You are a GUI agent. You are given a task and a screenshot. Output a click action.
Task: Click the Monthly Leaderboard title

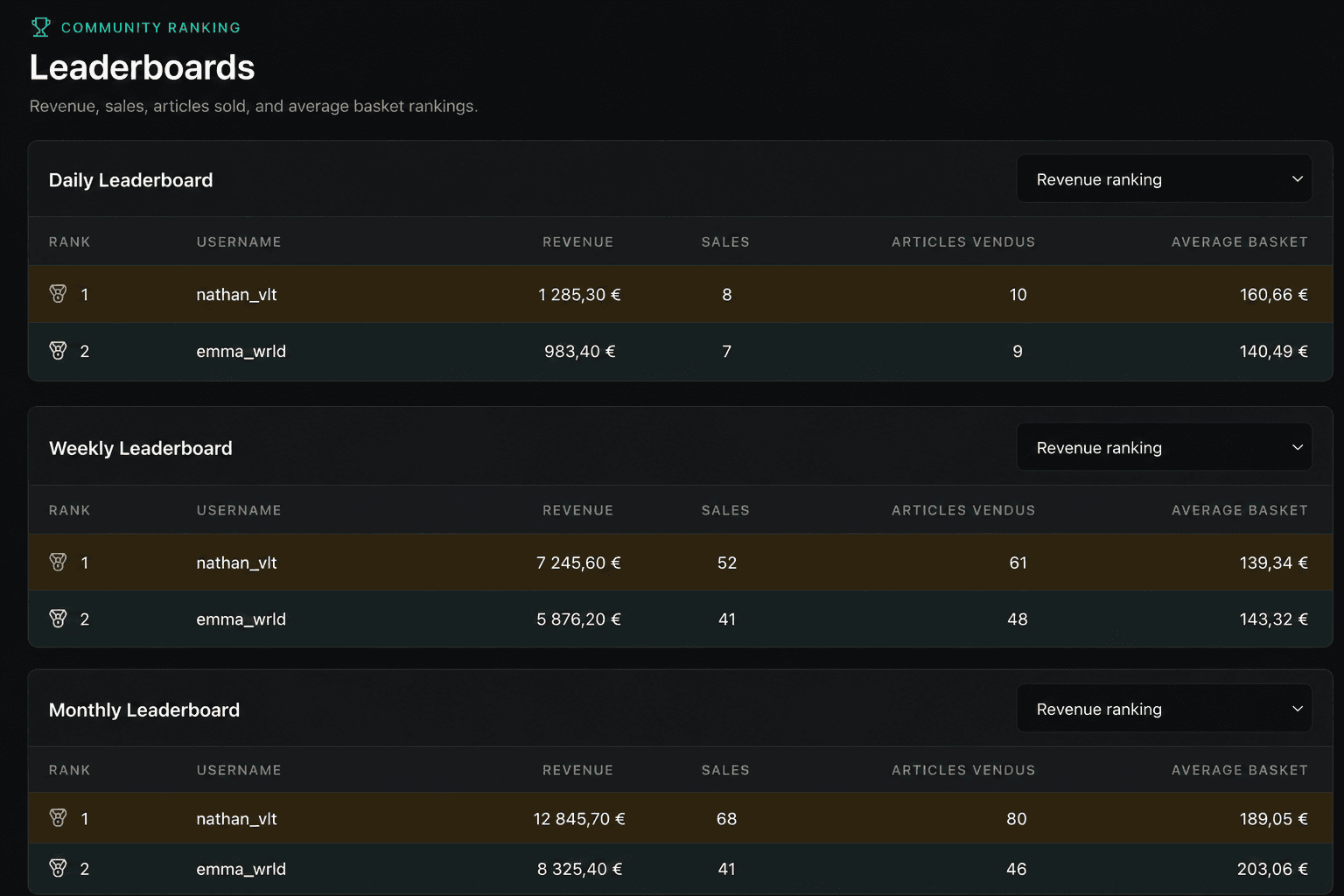point(144,710)
